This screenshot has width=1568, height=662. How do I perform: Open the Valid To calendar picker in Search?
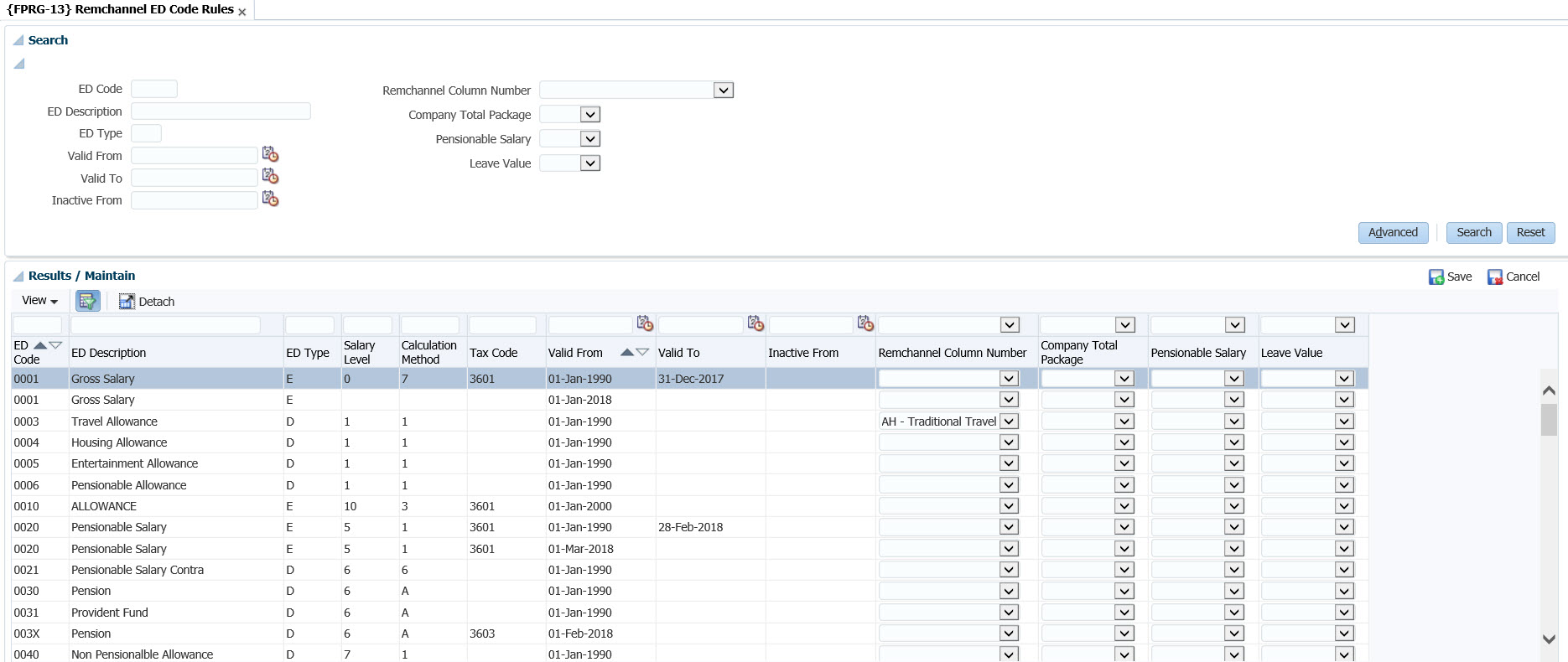pos(270,177)
